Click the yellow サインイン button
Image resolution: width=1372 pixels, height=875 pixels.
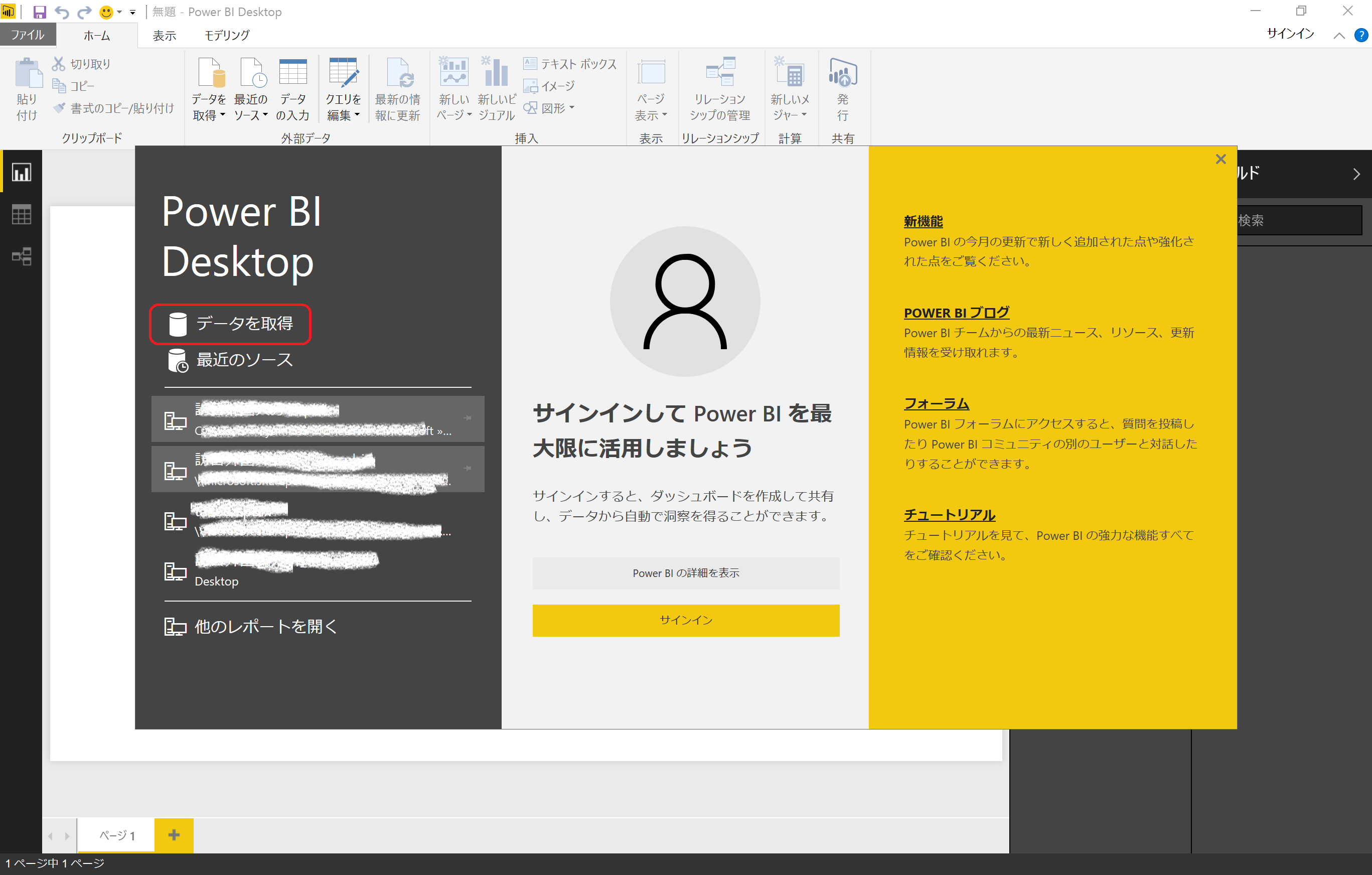tap(686, 620)
